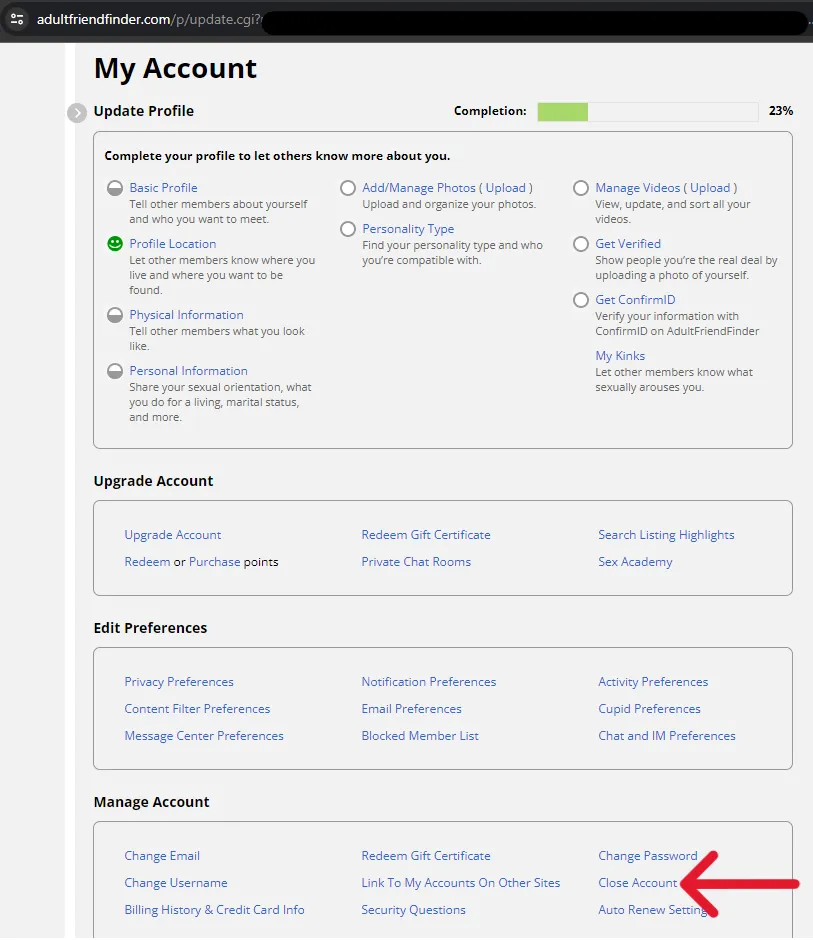Open Activity Preferences

click(x=653, y=682)
